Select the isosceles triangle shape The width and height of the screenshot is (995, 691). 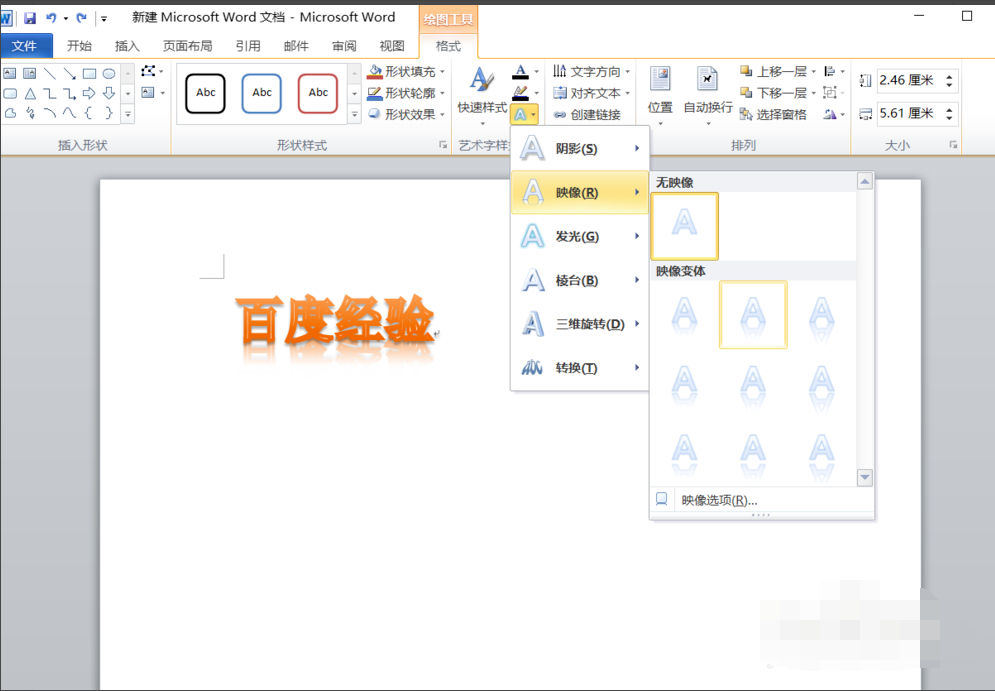(30, 93)
